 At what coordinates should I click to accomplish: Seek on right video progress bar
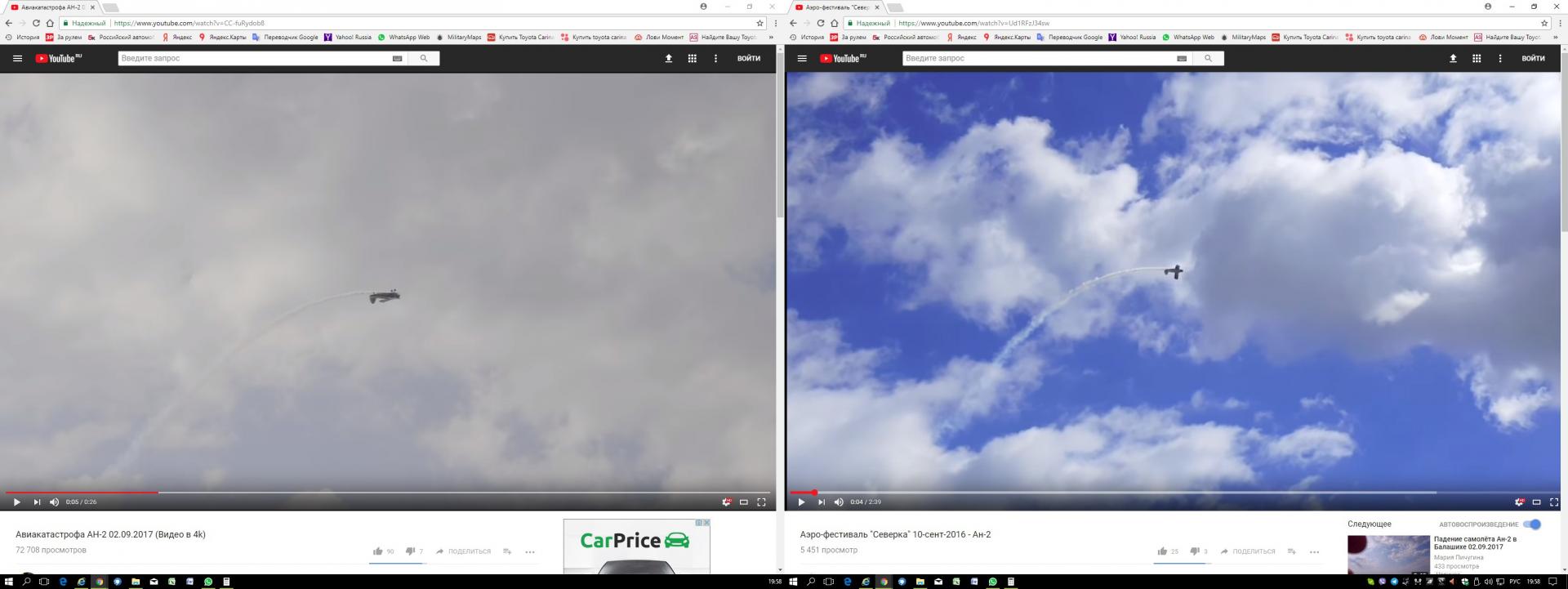click(1173, 493)
